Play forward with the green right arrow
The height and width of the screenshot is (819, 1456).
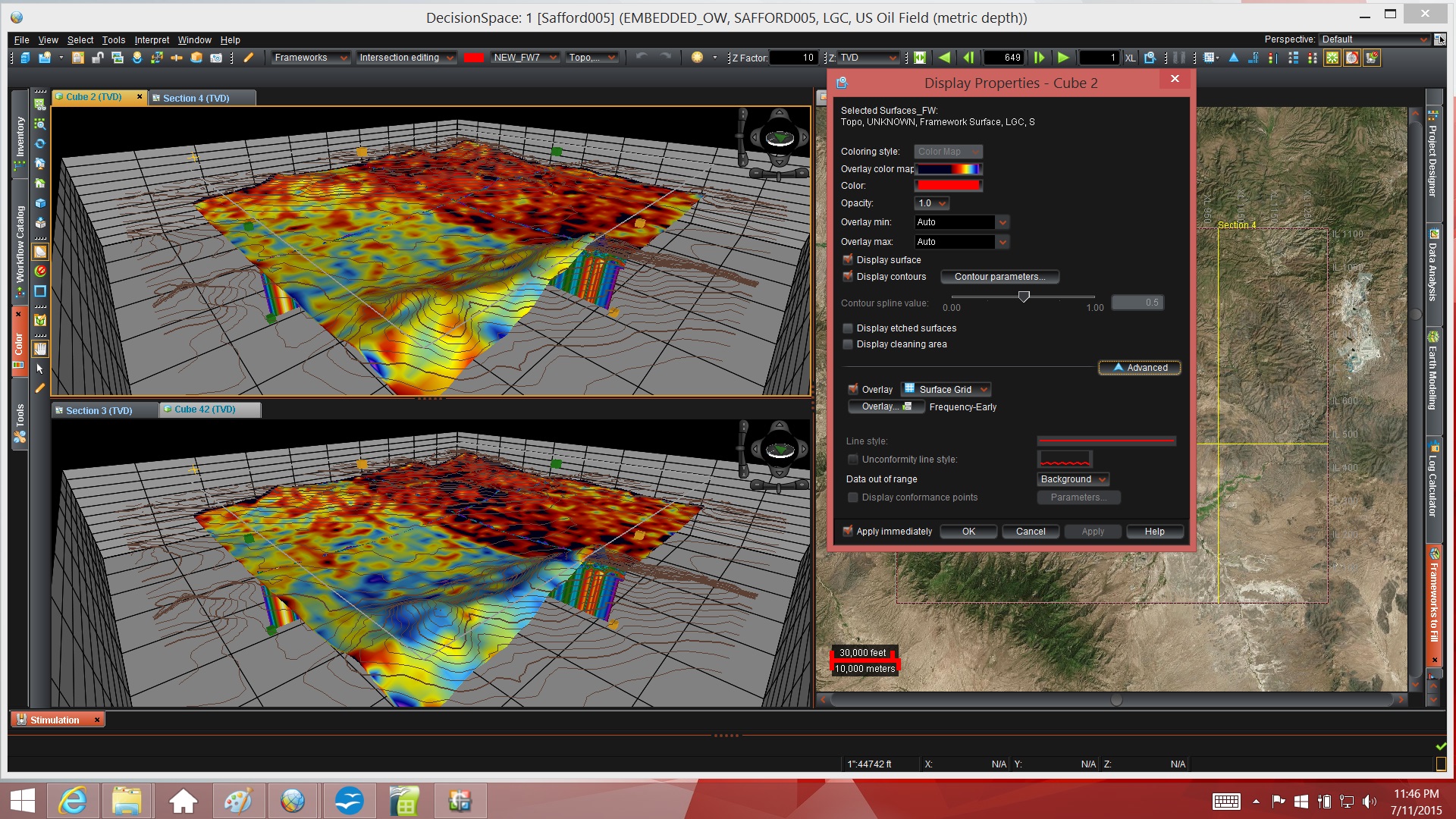(x=1063, y=58)
